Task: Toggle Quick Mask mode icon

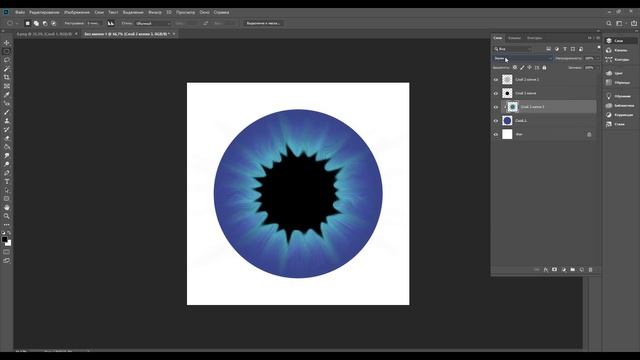Action: (x=7, y=252)
